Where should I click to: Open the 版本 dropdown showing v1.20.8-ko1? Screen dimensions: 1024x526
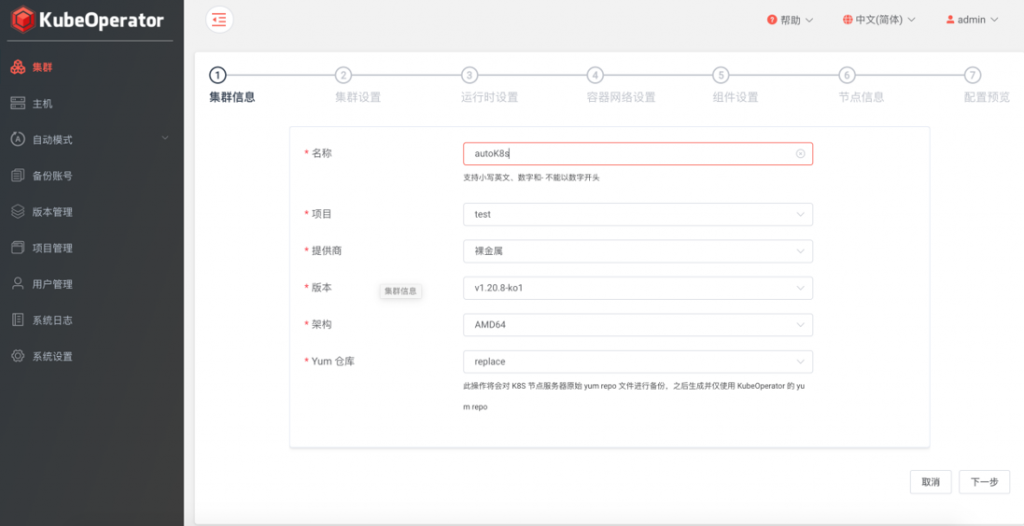pyautogui.click(x=638, y=288)
